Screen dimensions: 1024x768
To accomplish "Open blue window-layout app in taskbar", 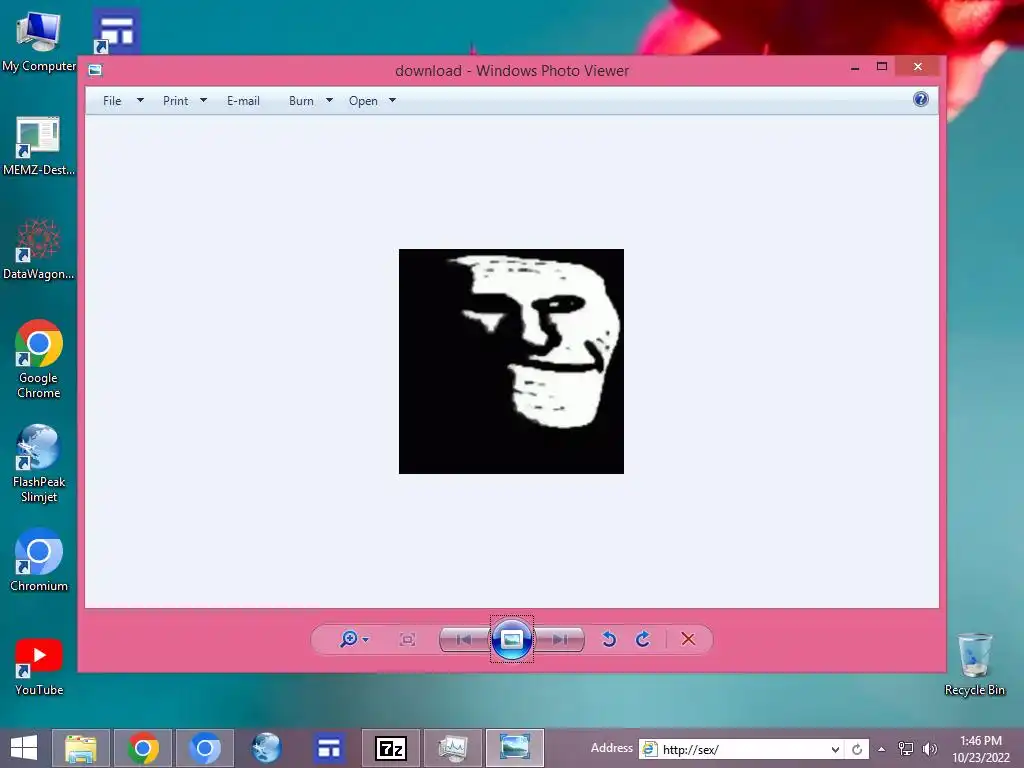I will click(328, 748).
